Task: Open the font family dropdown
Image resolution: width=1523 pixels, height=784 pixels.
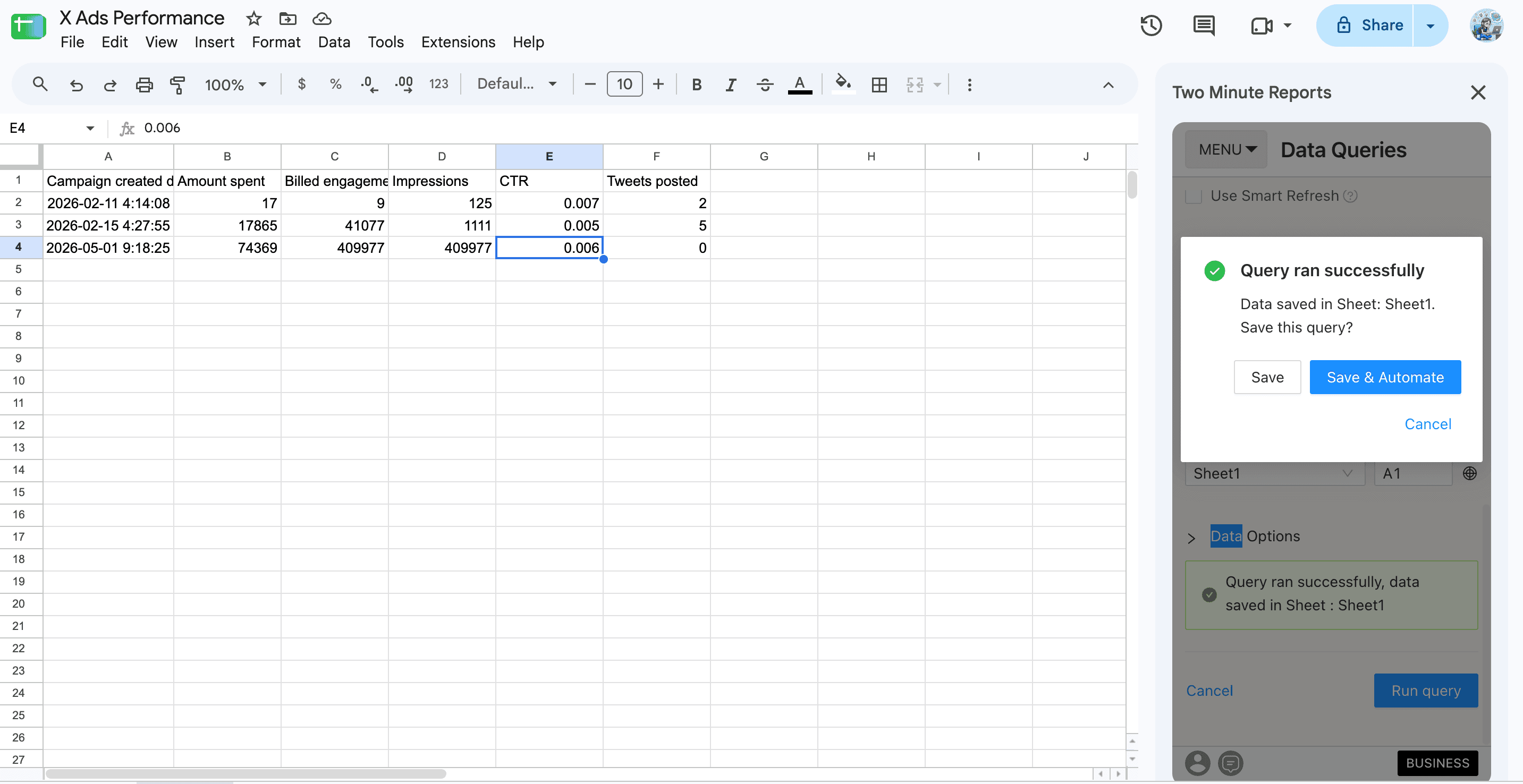Action: (x=517, y=84)
